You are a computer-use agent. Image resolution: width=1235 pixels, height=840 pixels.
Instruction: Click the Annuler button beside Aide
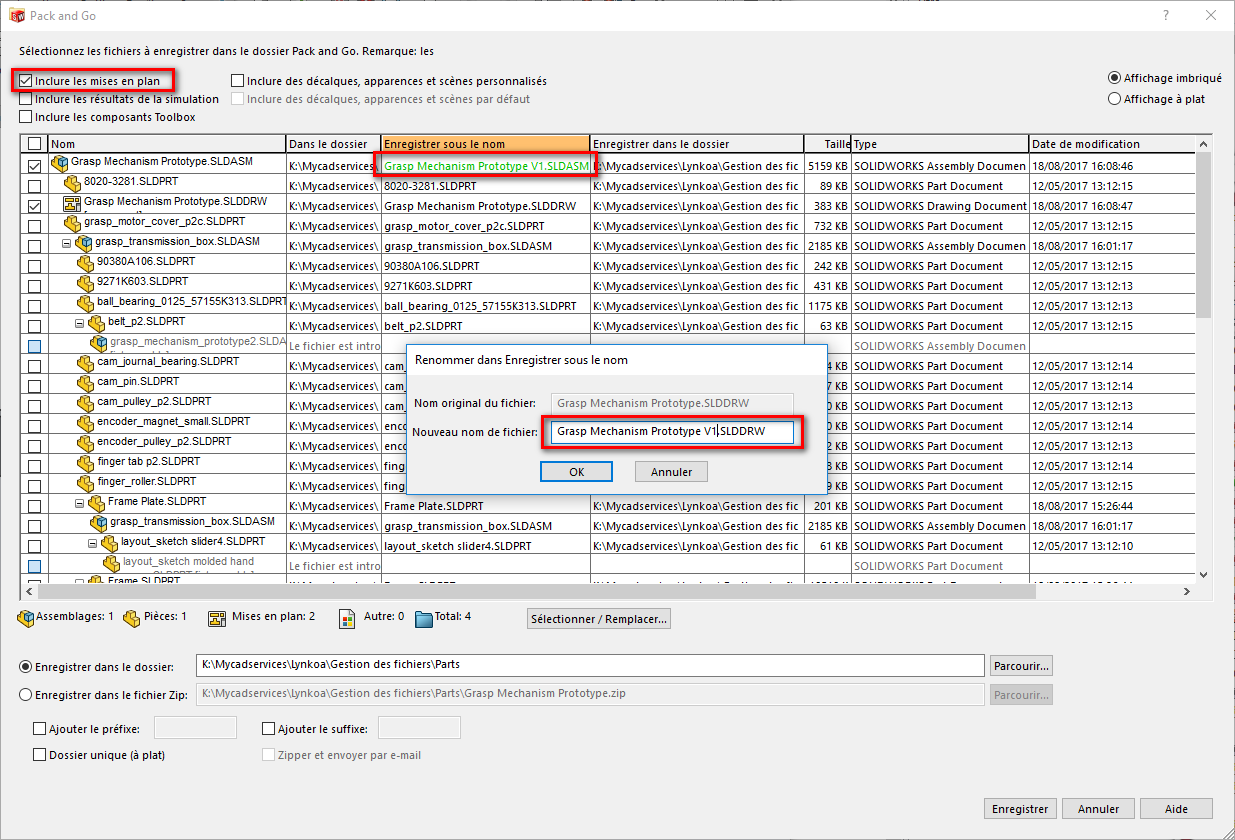click(1098, 809)
